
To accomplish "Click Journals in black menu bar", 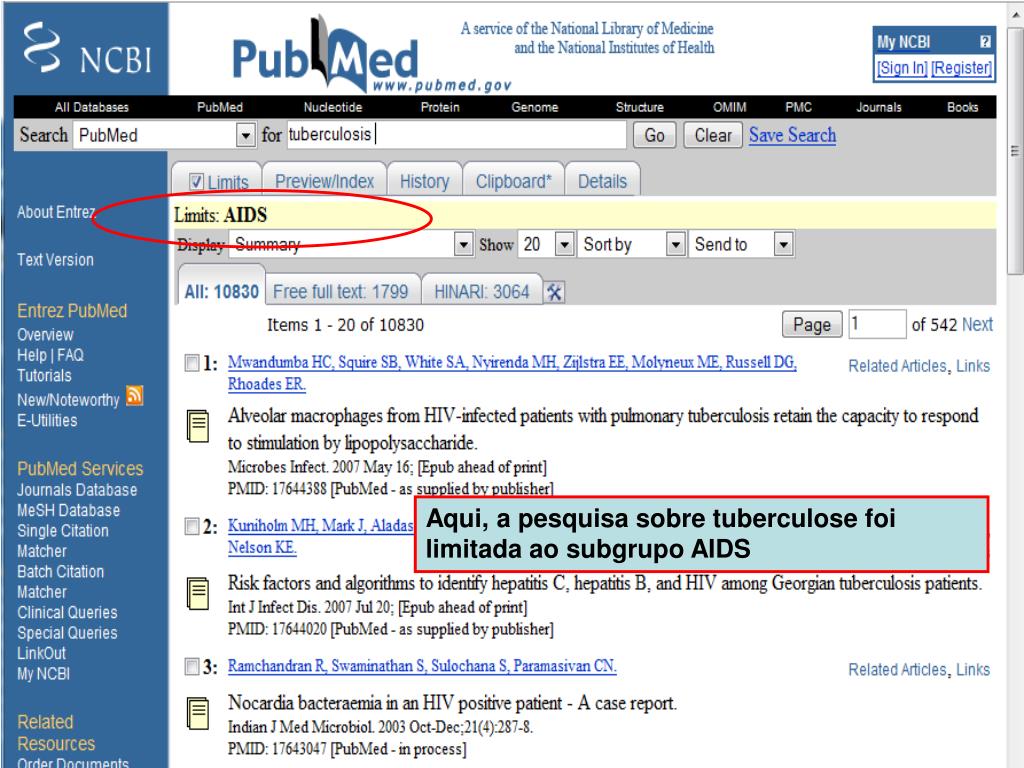I will 879,107.
